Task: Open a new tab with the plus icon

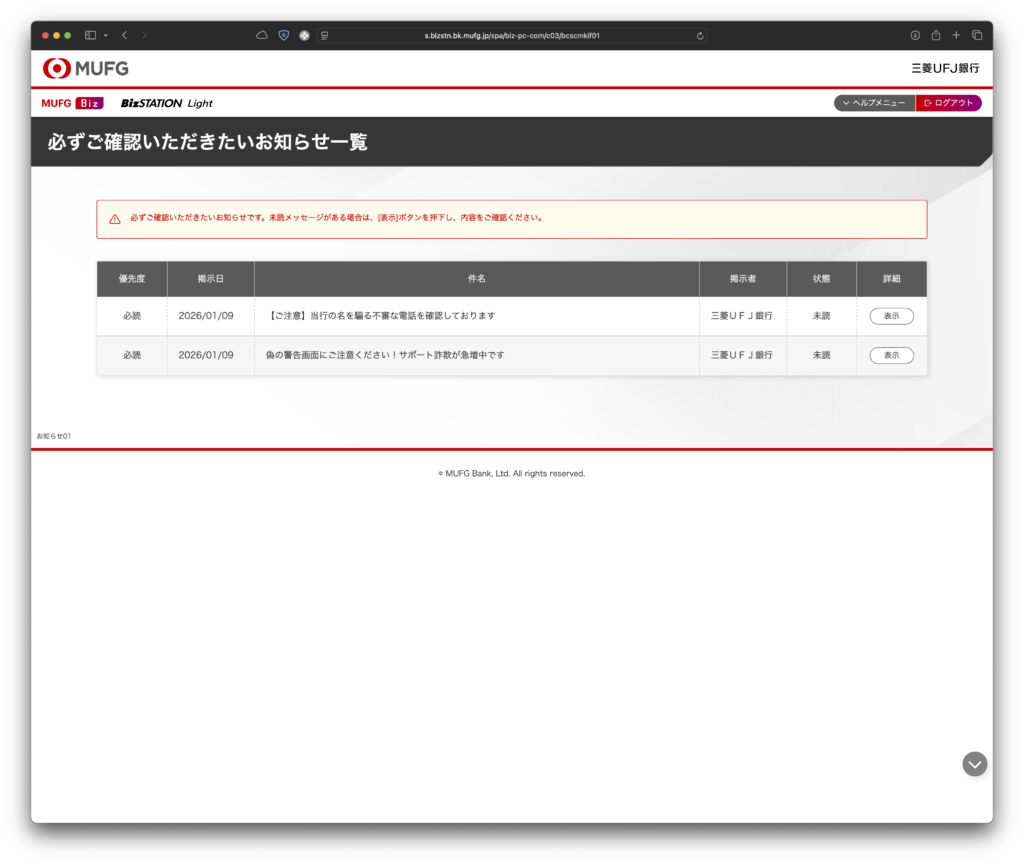Action: click(x=956, y=35)
